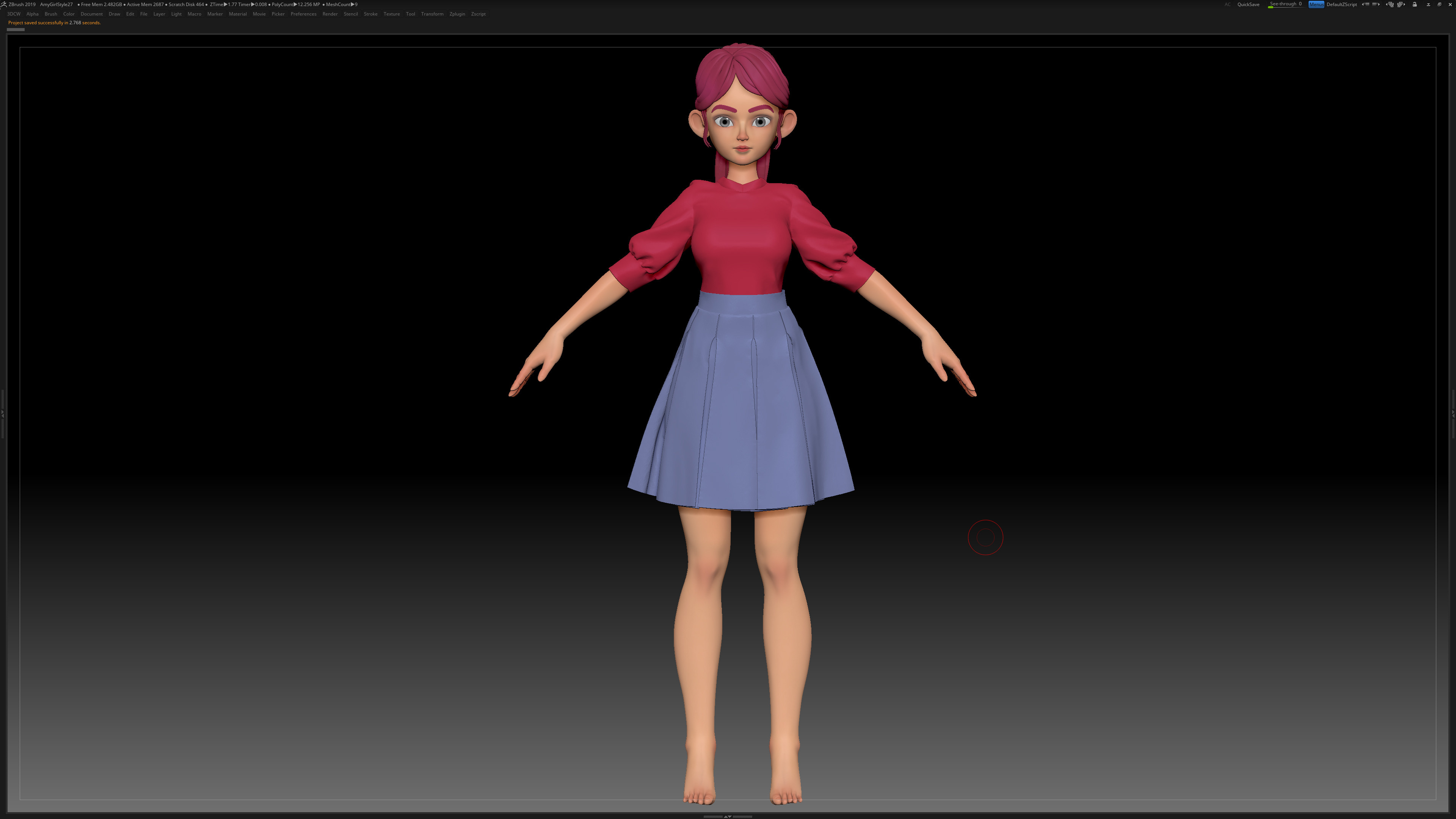The width and height of the screenshot is (1456, 819).
Task: Load previous UI colors arrow icon
Action: point(1365,5)
